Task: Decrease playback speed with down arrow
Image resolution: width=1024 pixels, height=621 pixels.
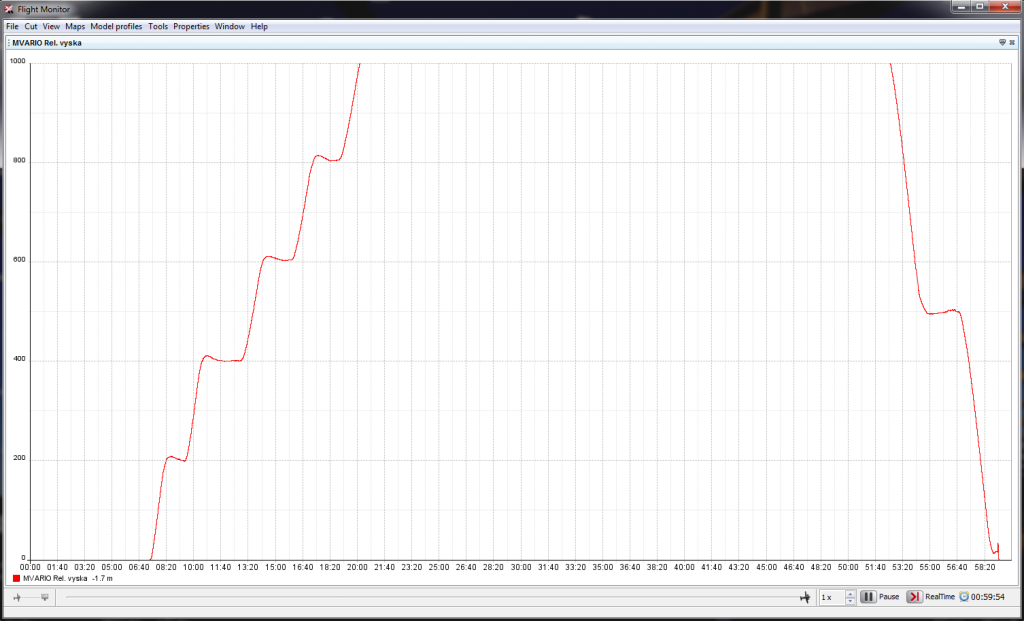Action: coord(850,601)
